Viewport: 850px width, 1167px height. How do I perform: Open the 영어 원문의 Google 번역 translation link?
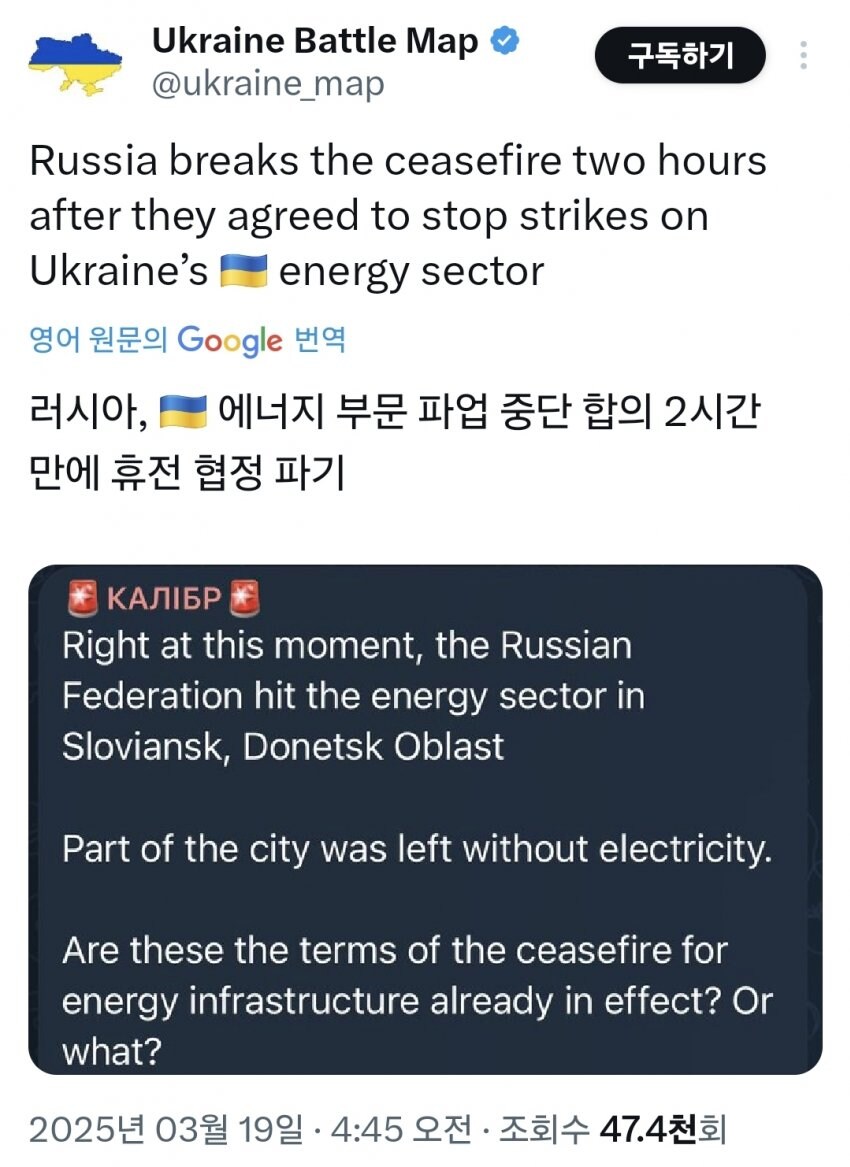coord(190,342)
